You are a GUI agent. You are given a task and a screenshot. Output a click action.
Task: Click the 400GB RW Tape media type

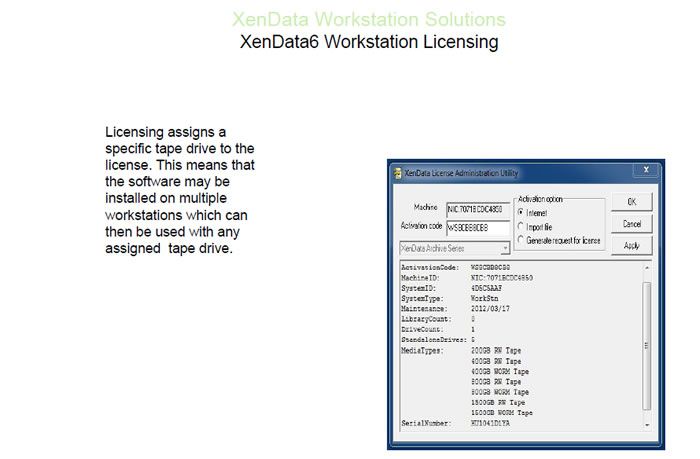tap(496, 361)
